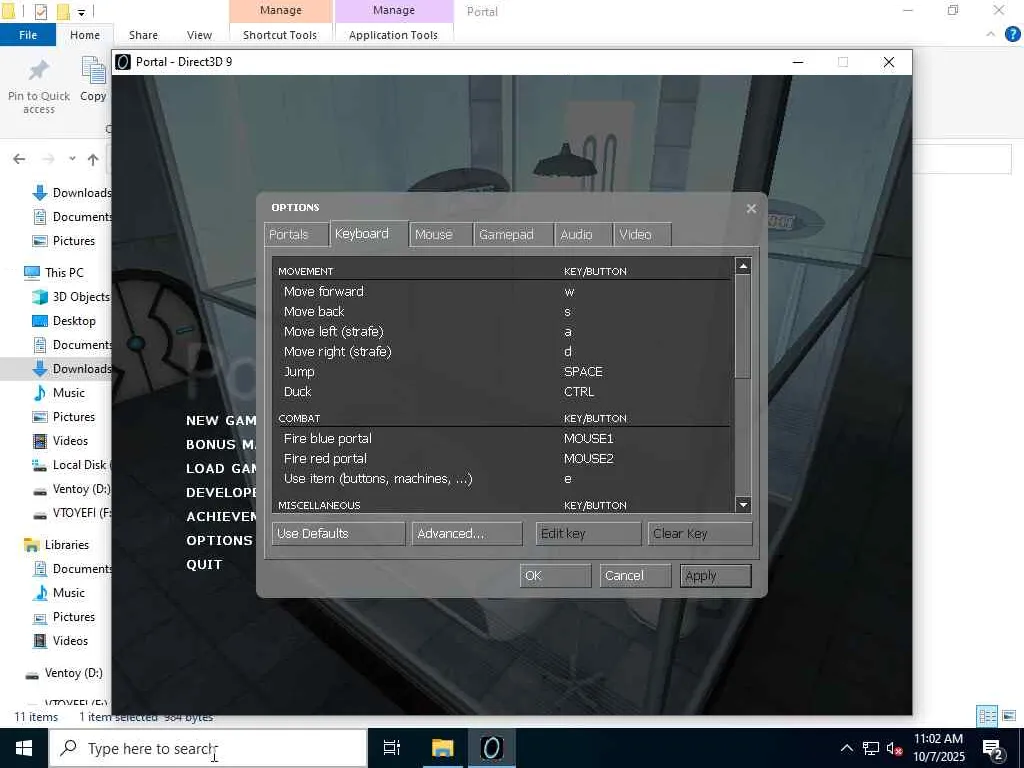
Task: Open Videos under This PC
Action: pyautogui.click(x=61, y=441)
